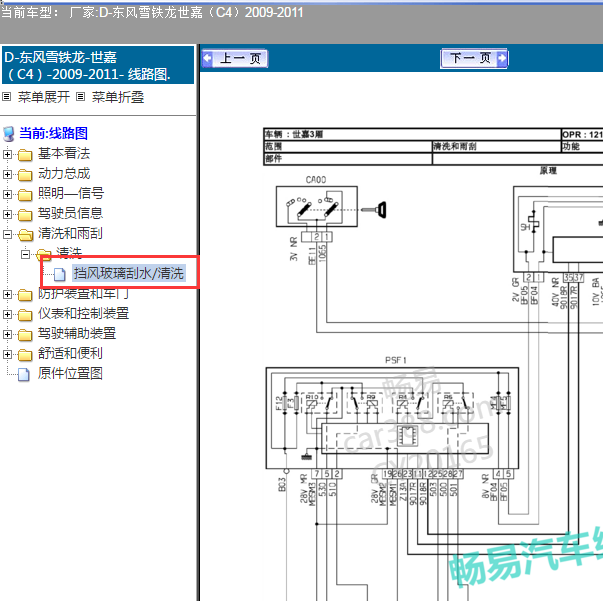The height and width of the screenshot is (601, 603).
Task: Select the 仪表和控制装置 tree label
Action: [x=83, y=313]
